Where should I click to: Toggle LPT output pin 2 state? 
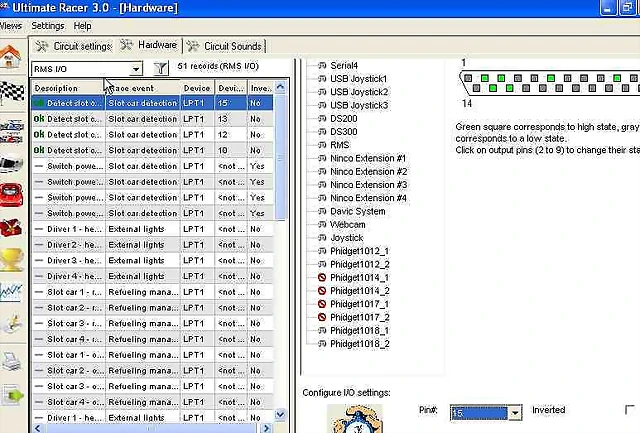click(x=484, y=78)
